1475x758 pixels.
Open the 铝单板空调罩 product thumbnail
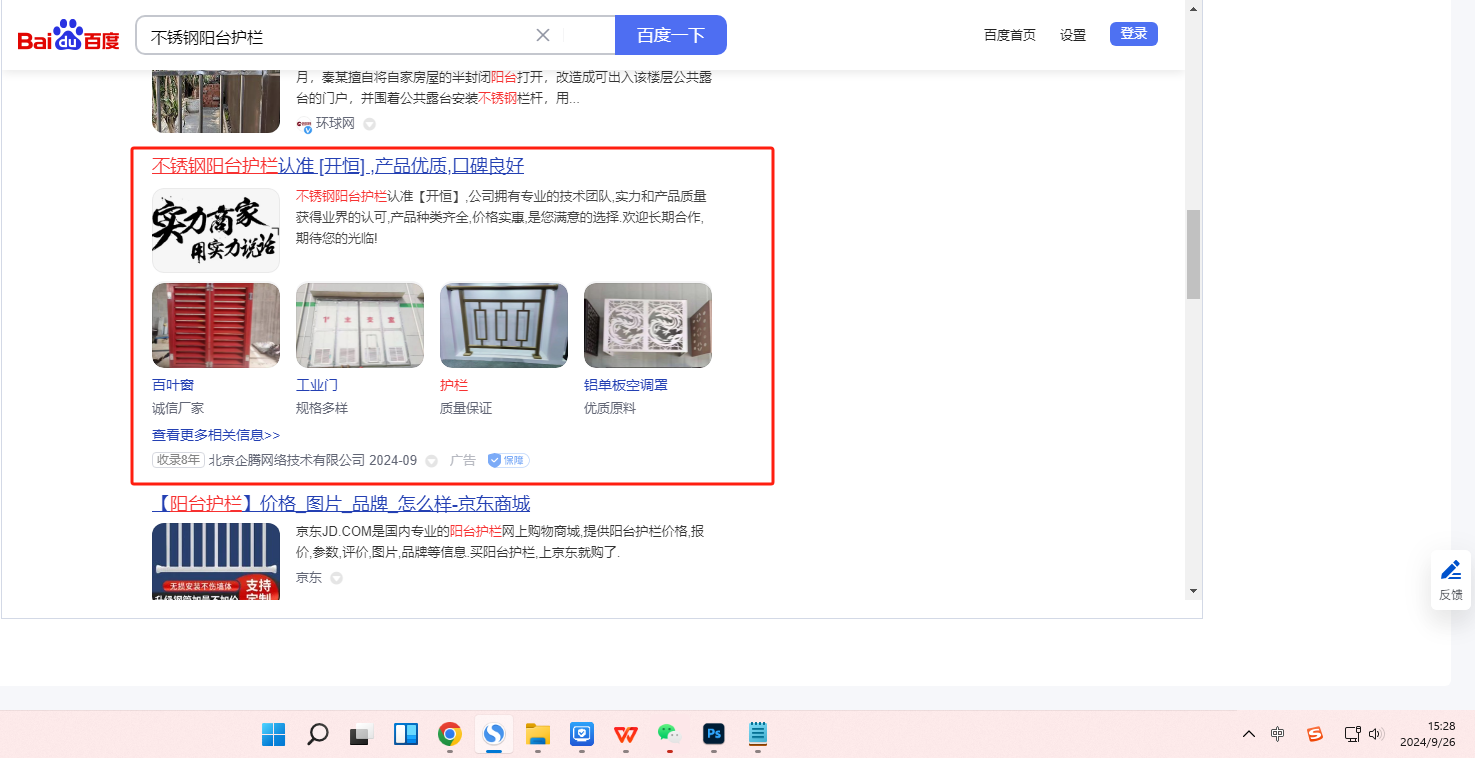(648, 326)
